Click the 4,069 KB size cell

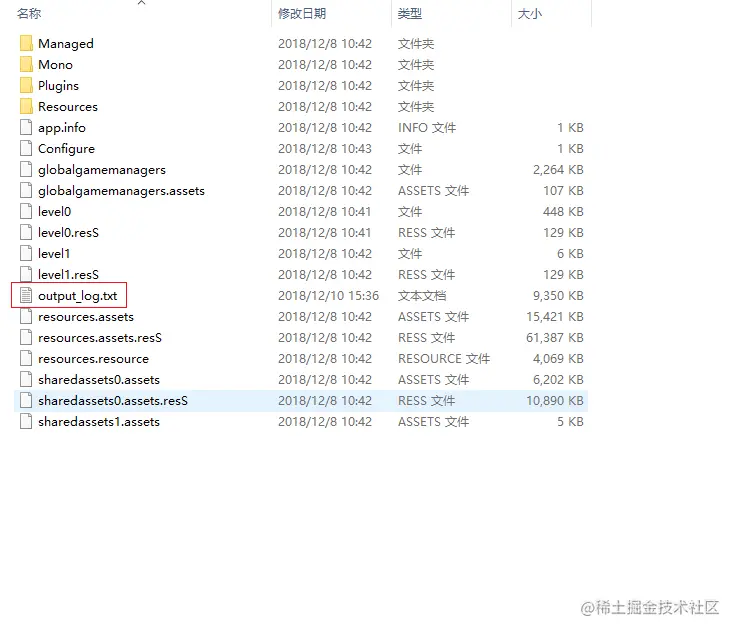tap(558, 359)
